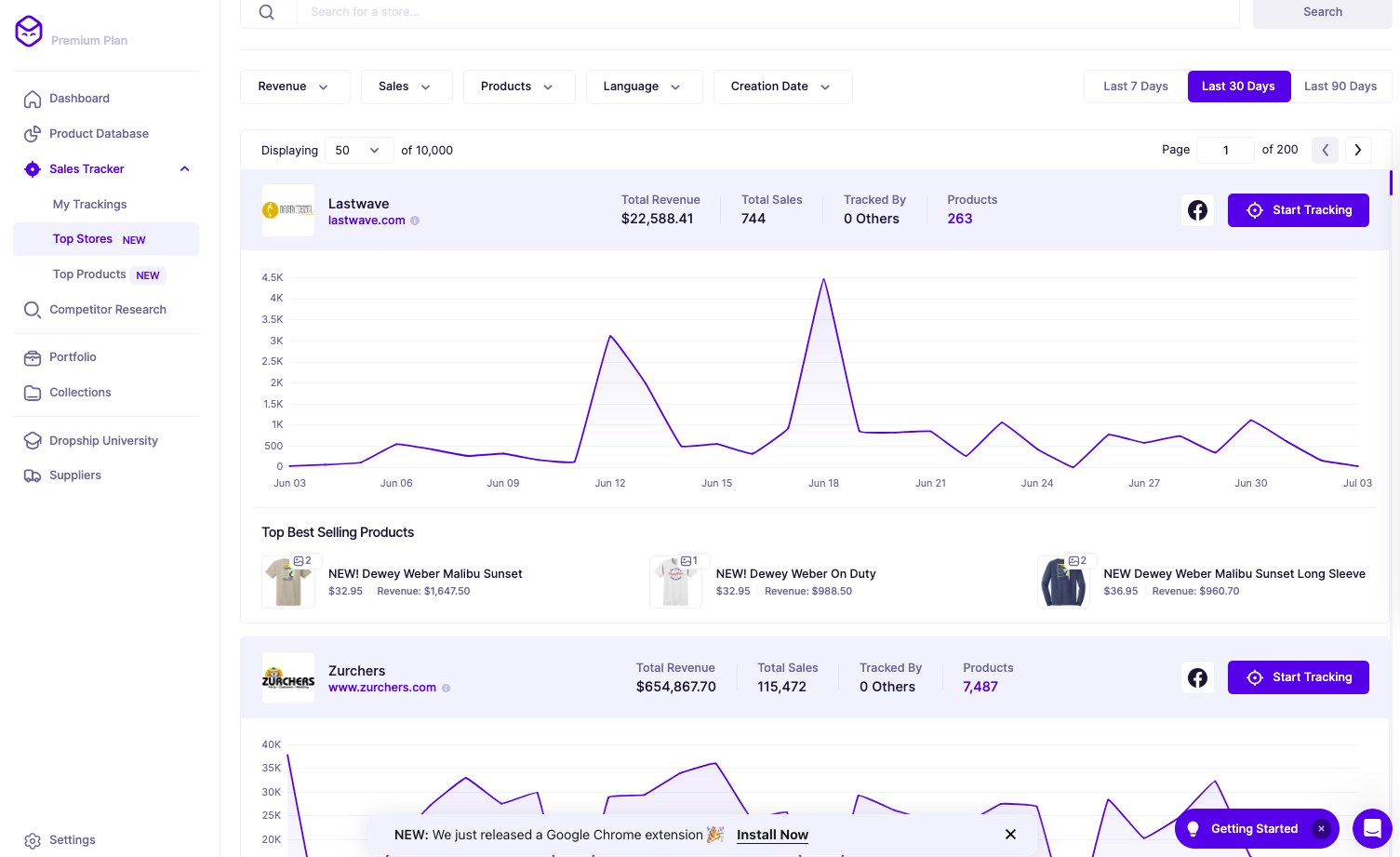Switch to Top Products in sidebar
The height and width of the screenshot is (857, 1400).
(x=89, y=274)
